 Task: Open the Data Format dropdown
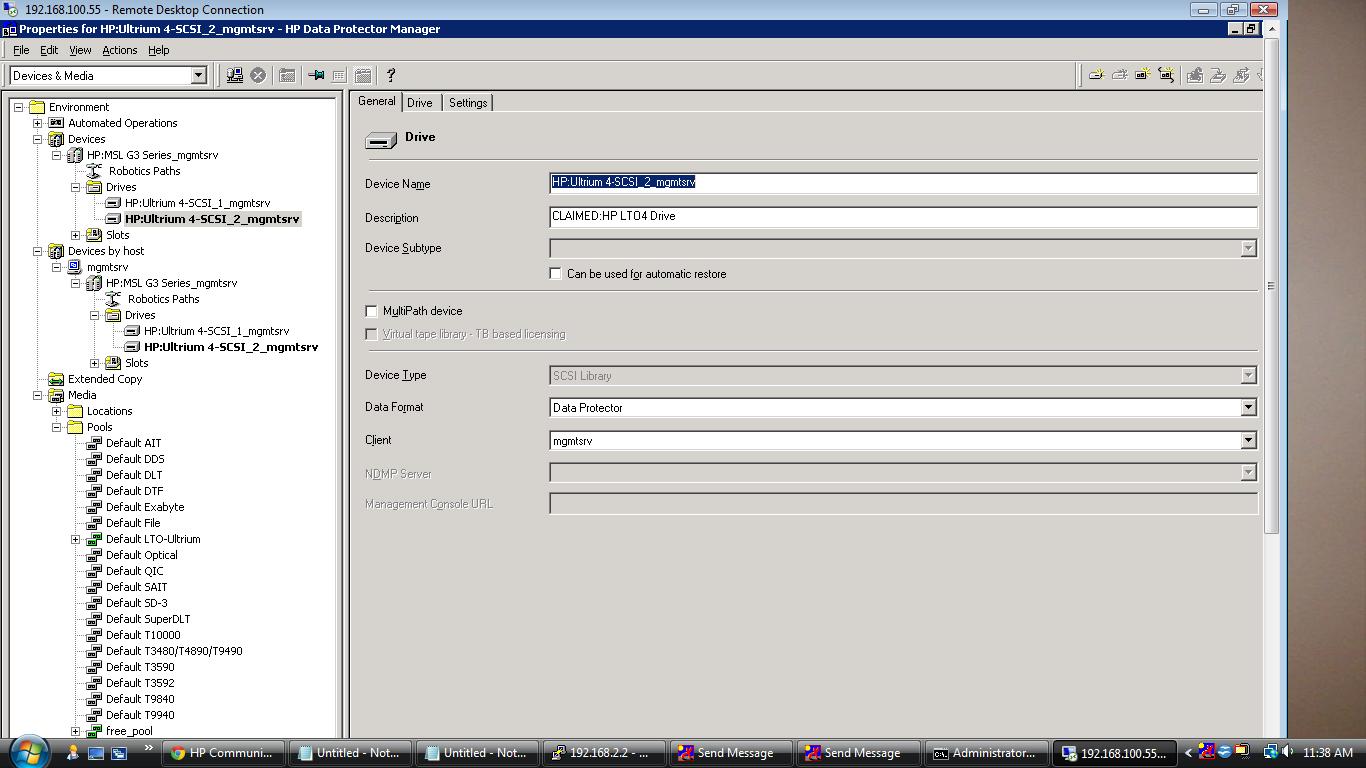pyautogui.click(x=1248, y=407)
